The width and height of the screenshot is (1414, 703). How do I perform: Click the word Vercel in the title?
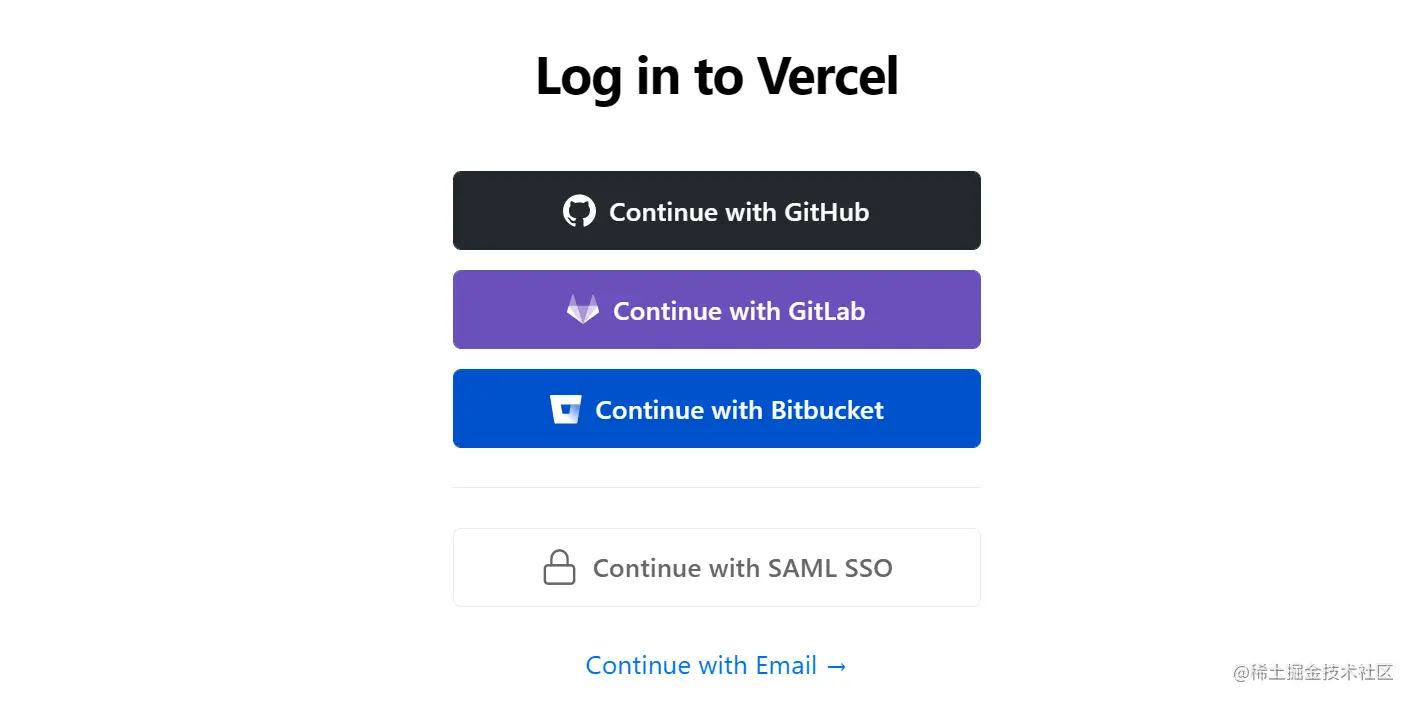pos(827,76)
